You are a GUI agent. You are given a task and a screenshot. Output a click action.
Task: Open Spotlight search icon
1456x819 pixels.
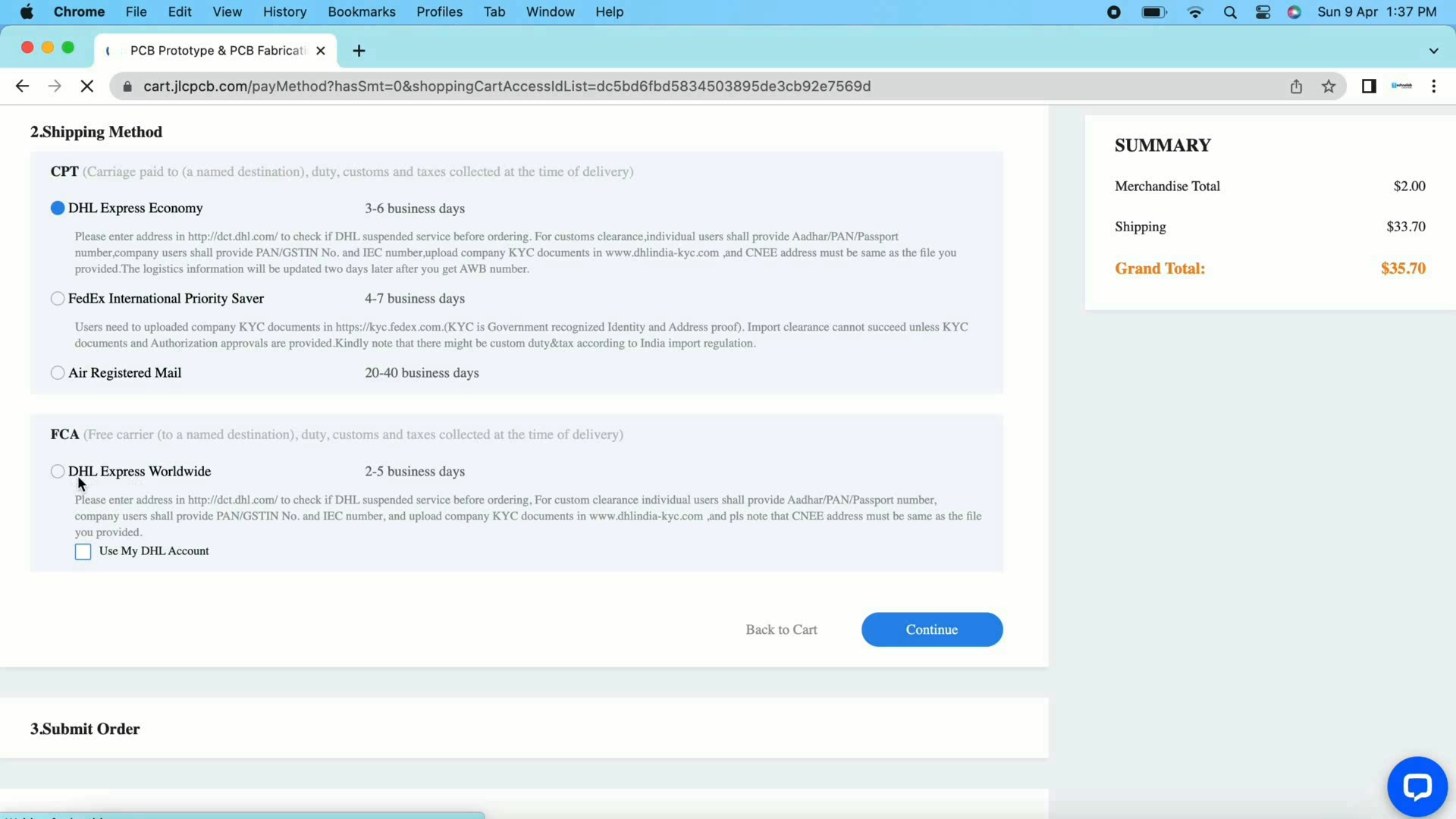click(1230, 12)
